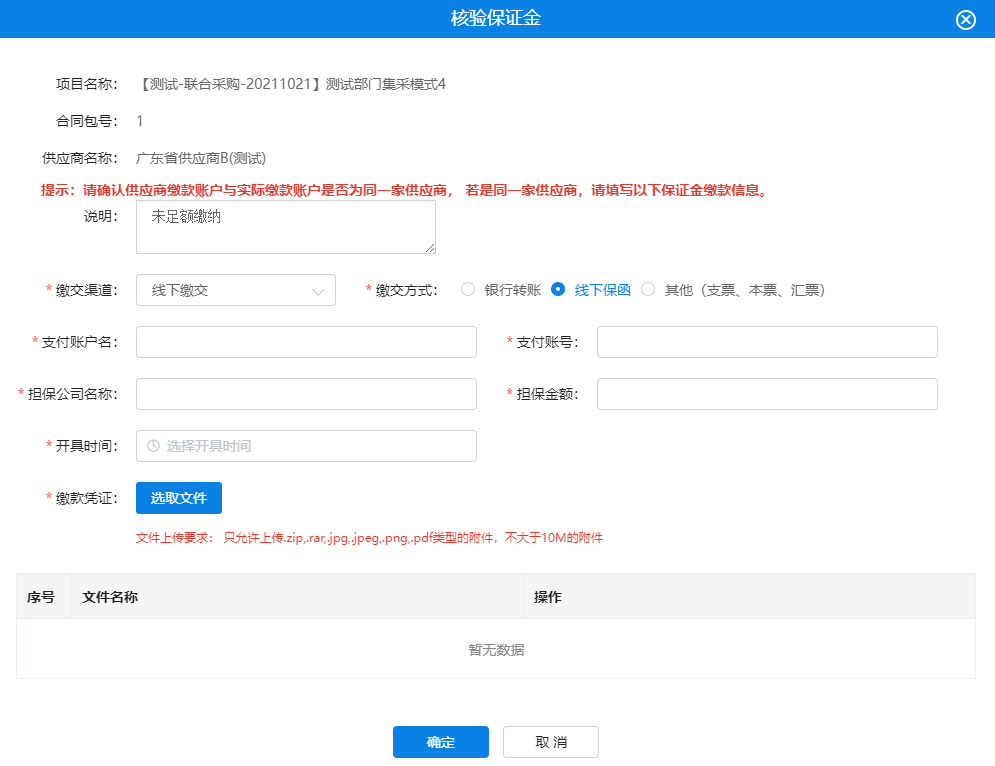Choose 其他（支票、本票、汇票） radio option

[648, 290]
